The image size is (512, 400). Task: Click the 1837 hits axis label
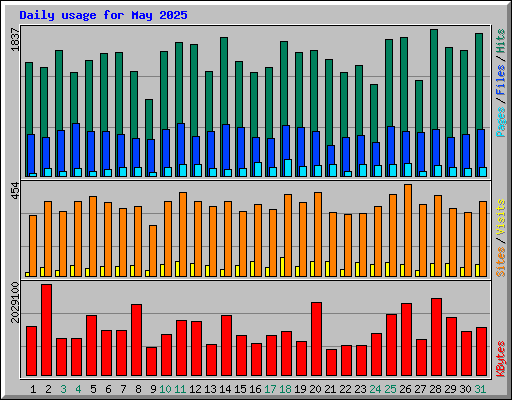pos(15,40)
